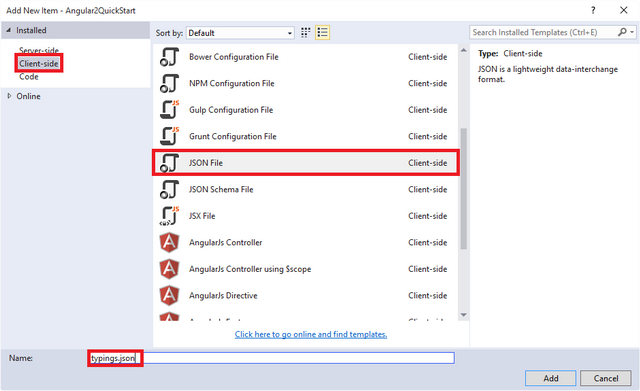Viewport: 640px width, 391px height.
Task: Click Client-side label in Bower row
Action: point(427,57)
